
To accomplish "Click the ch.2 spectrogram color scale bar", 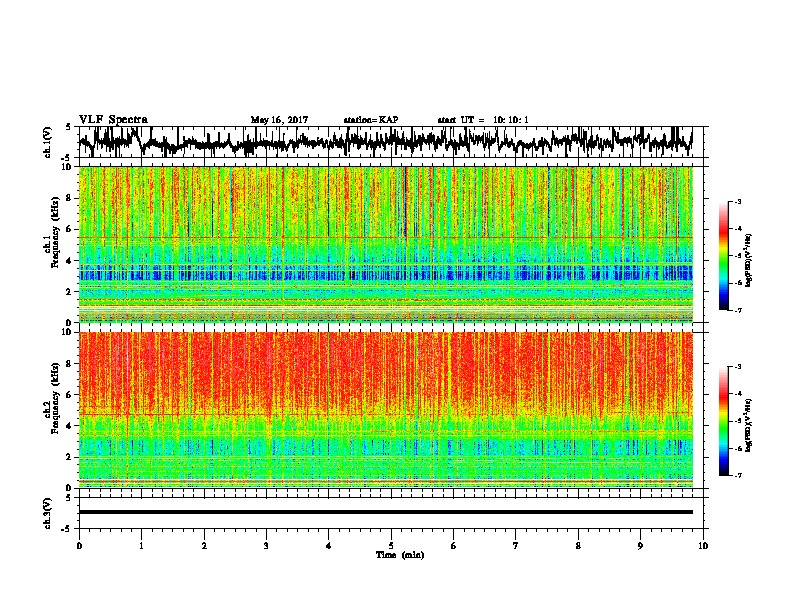I will click(724, 421).
